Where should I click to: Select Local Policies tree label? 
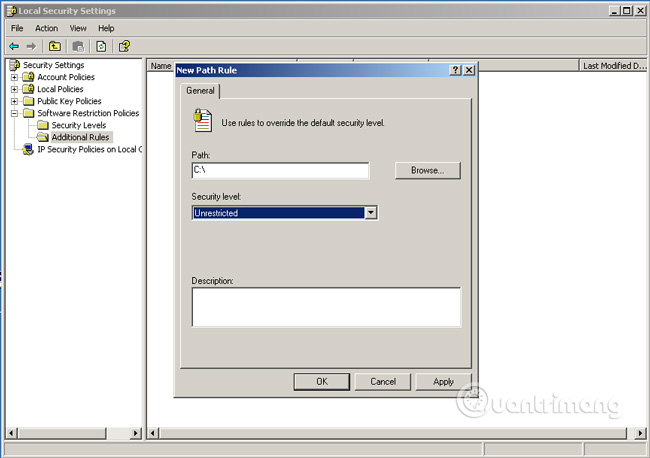[x=60, y=89]
